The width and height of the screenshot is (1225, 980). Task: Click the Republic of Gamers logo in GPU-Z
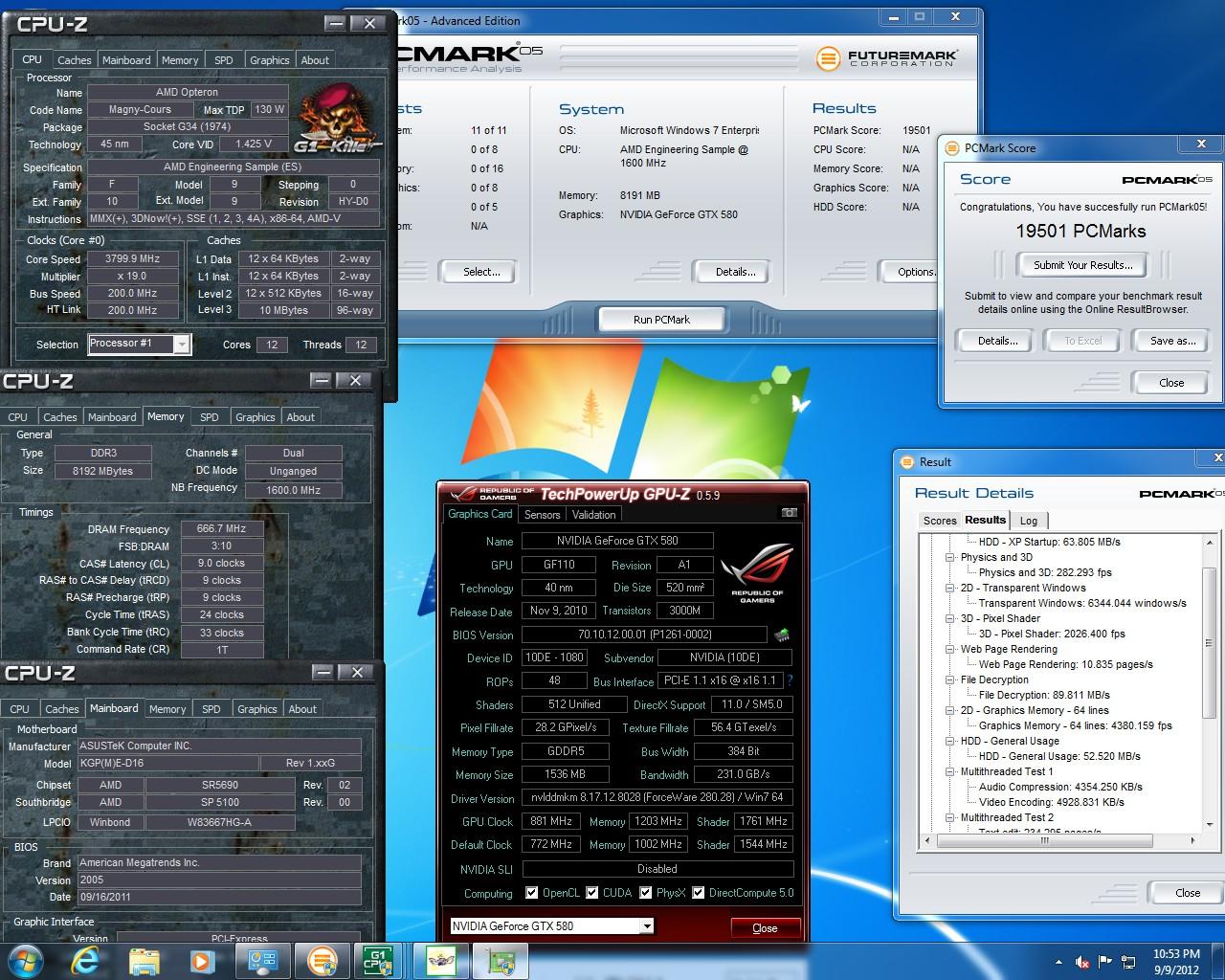pos(756,574)
